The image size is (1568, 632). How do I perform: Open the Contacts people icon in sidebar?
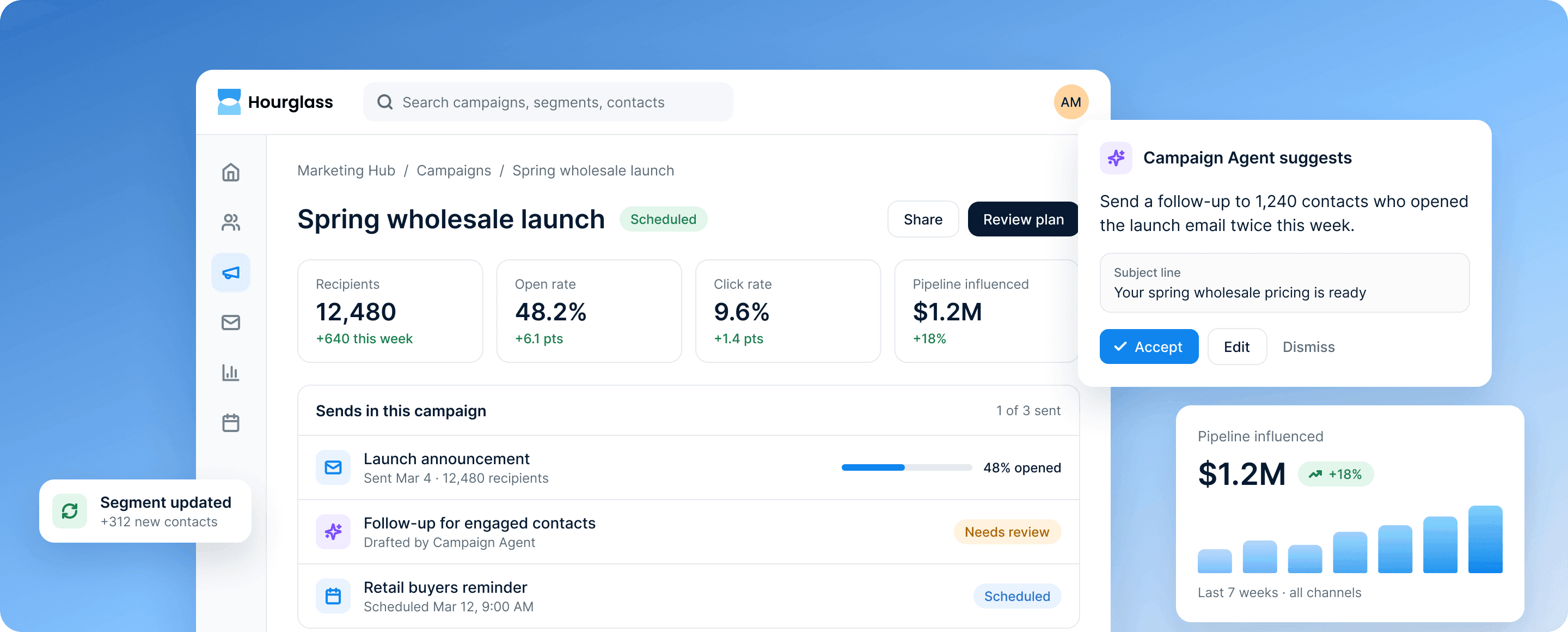(x=231, y=222)
